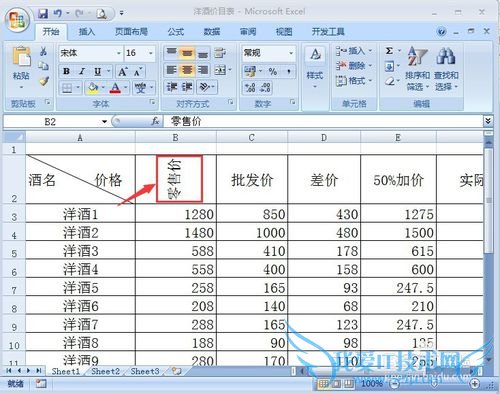Apply the yellow fill color bucket

(93, 88)
